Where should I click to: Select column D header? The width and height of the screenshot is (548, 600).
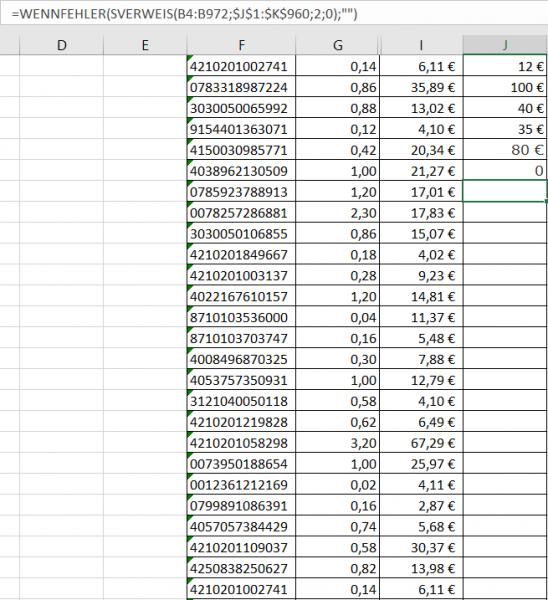(61, 45)
